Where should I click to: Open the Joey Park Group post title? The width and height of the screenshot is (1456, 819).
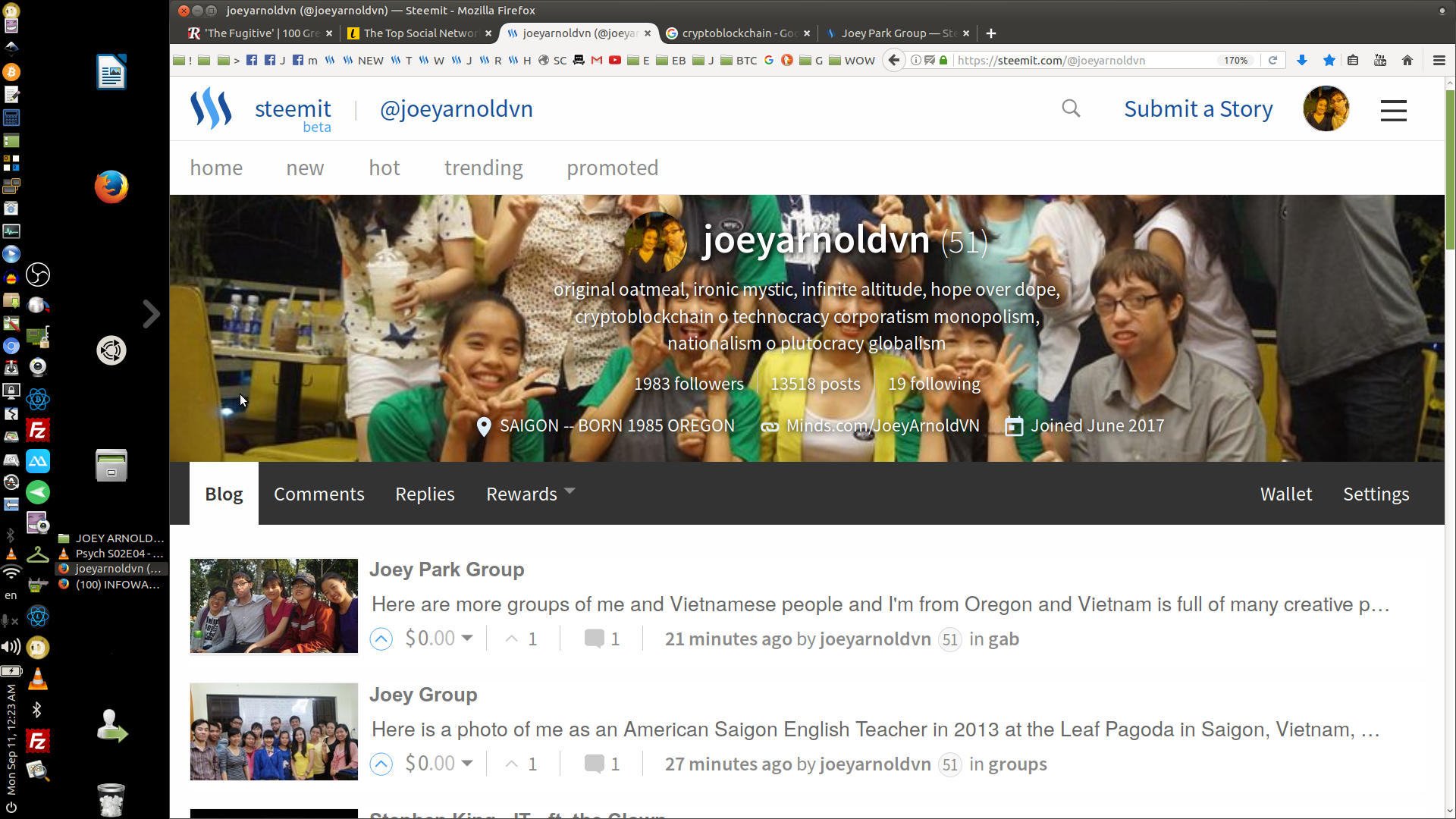pyautogui.click(x=447, y=570)
